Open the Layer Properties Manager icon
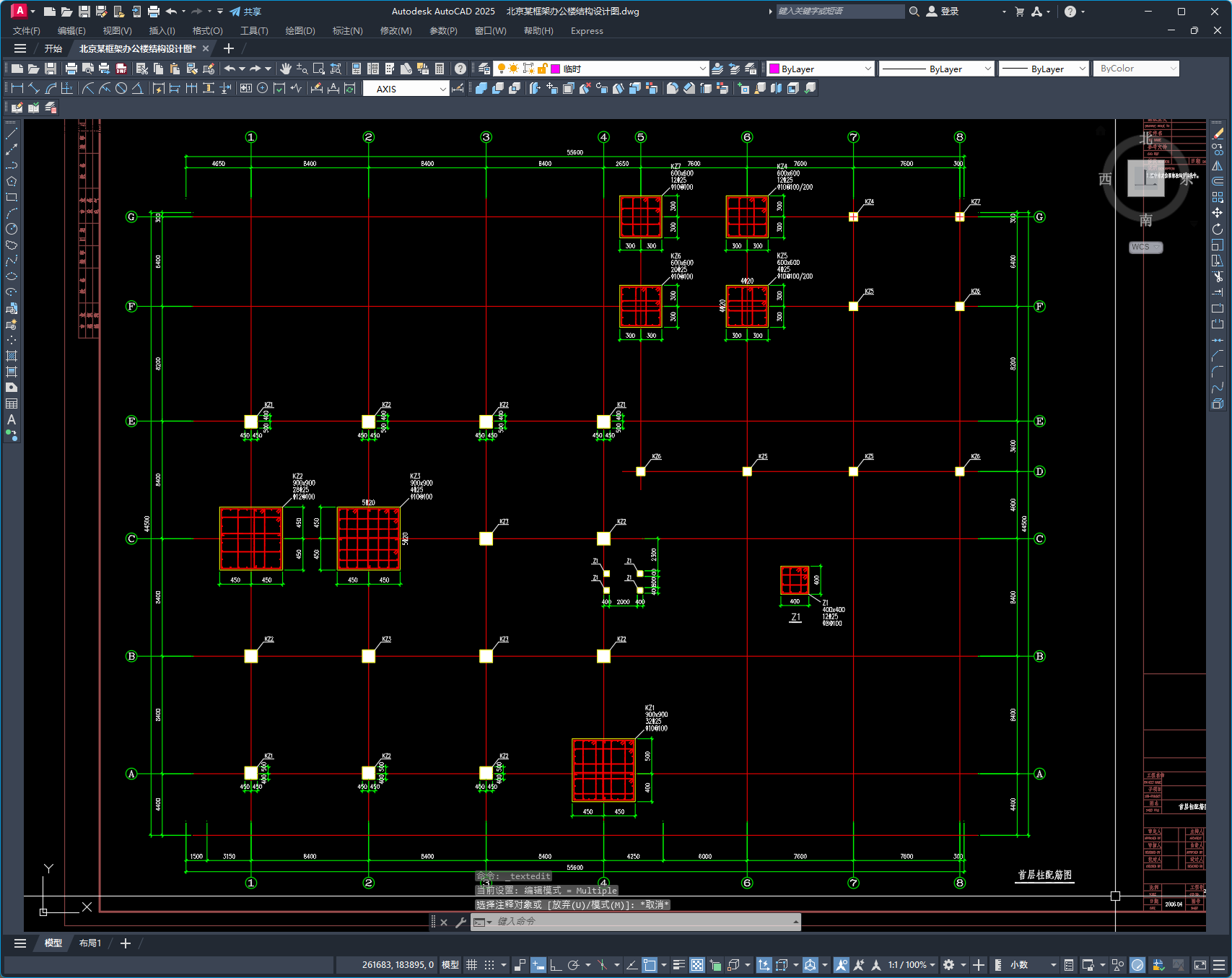 pos(484,69)
